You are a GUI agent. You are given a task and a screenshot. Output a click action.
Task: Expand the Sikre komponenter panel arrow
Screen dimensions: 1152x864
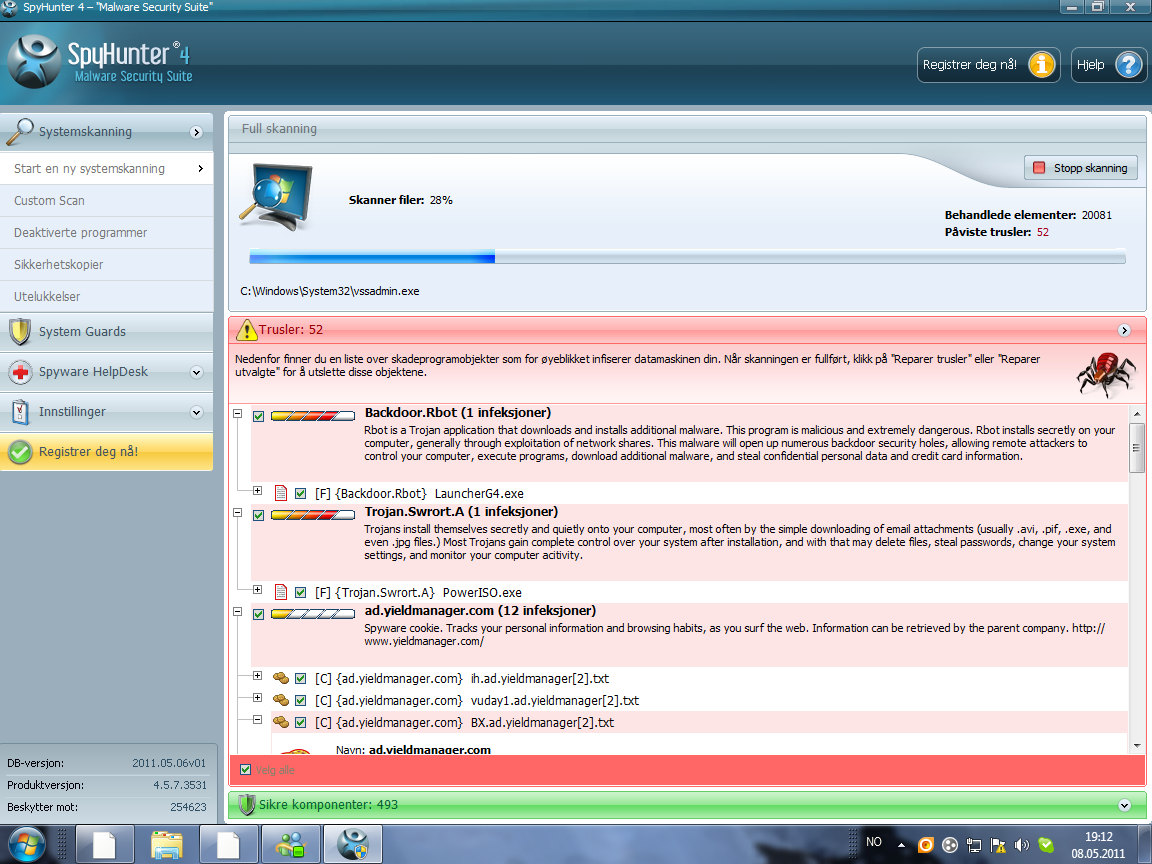(x=1124, y=805)
